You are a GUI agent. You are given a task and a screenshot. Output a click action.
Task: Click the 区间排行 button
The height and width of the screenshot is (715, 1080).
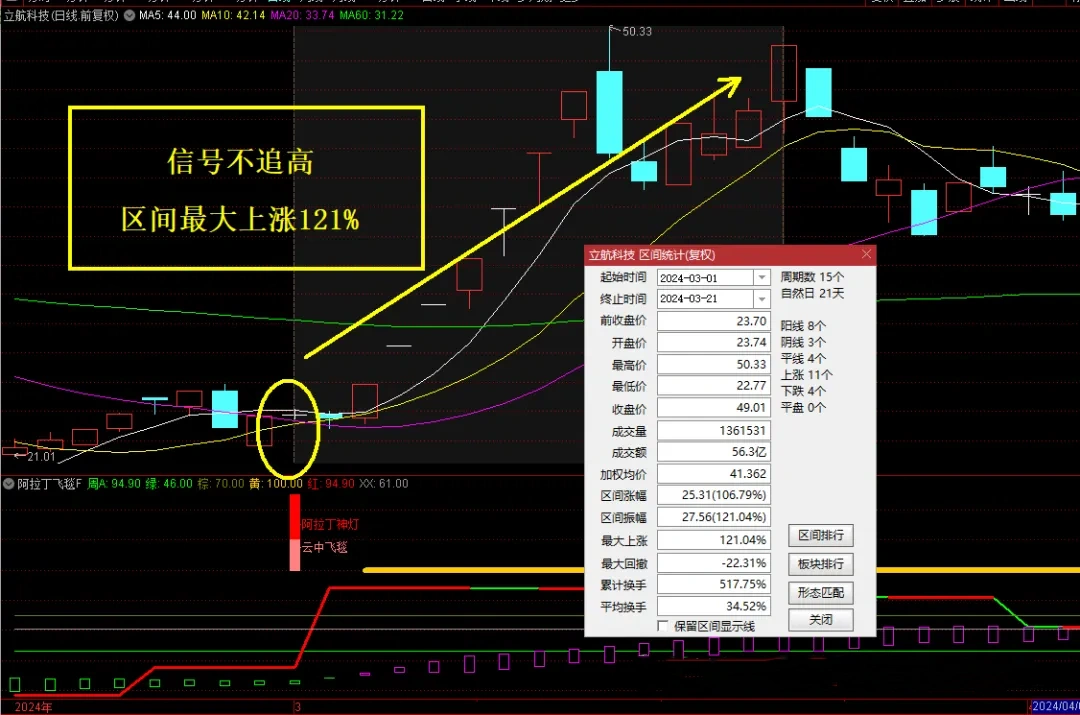820,535
